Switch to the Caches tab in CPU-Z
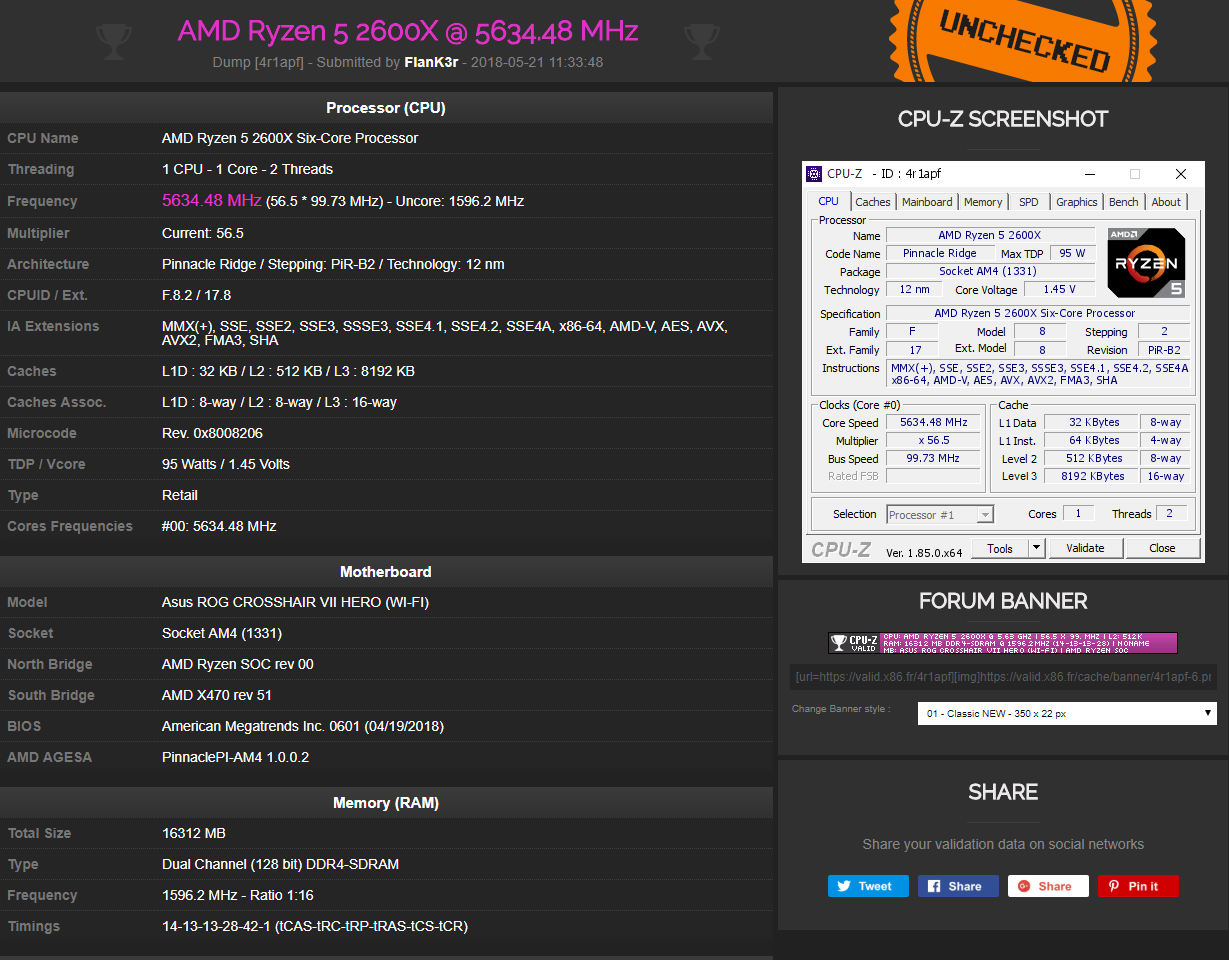The width and height of the screenshot is (1229, 960). tap(873, 202)
